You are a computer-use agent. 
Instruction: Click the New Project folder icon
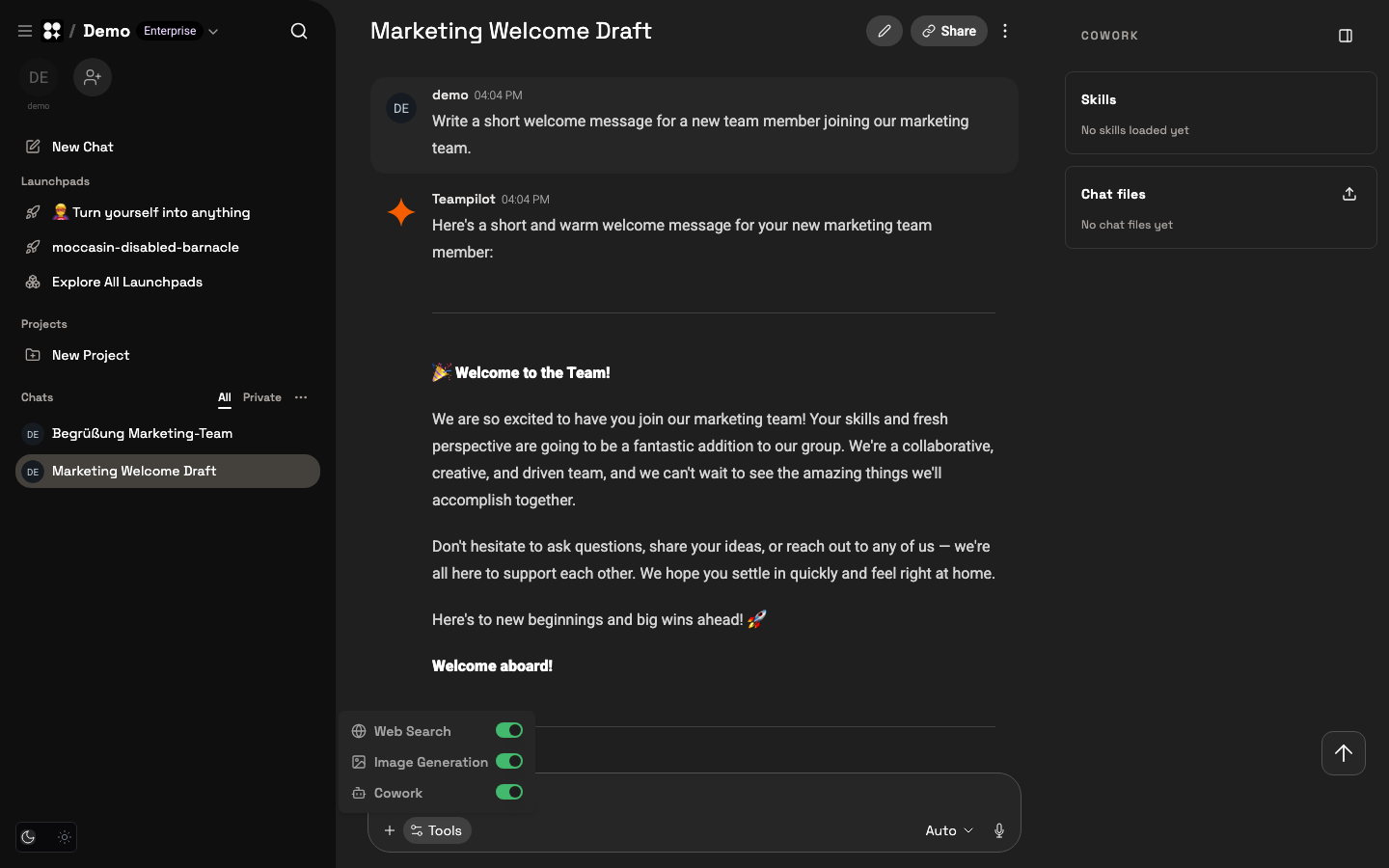pos(33,355)
